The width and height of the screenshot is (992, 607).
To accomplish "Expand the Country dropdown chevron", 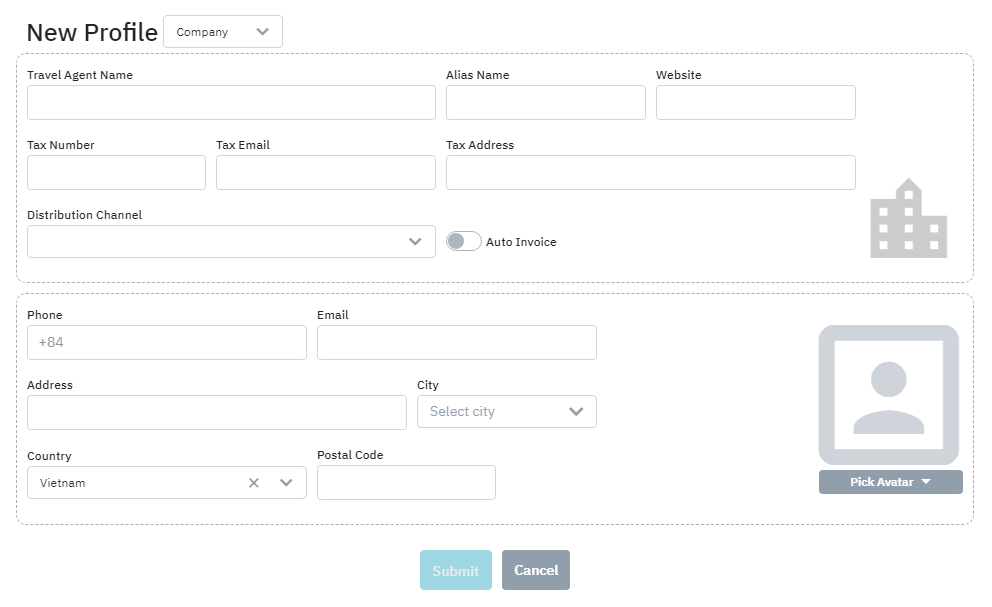I will tap(286, 483).
